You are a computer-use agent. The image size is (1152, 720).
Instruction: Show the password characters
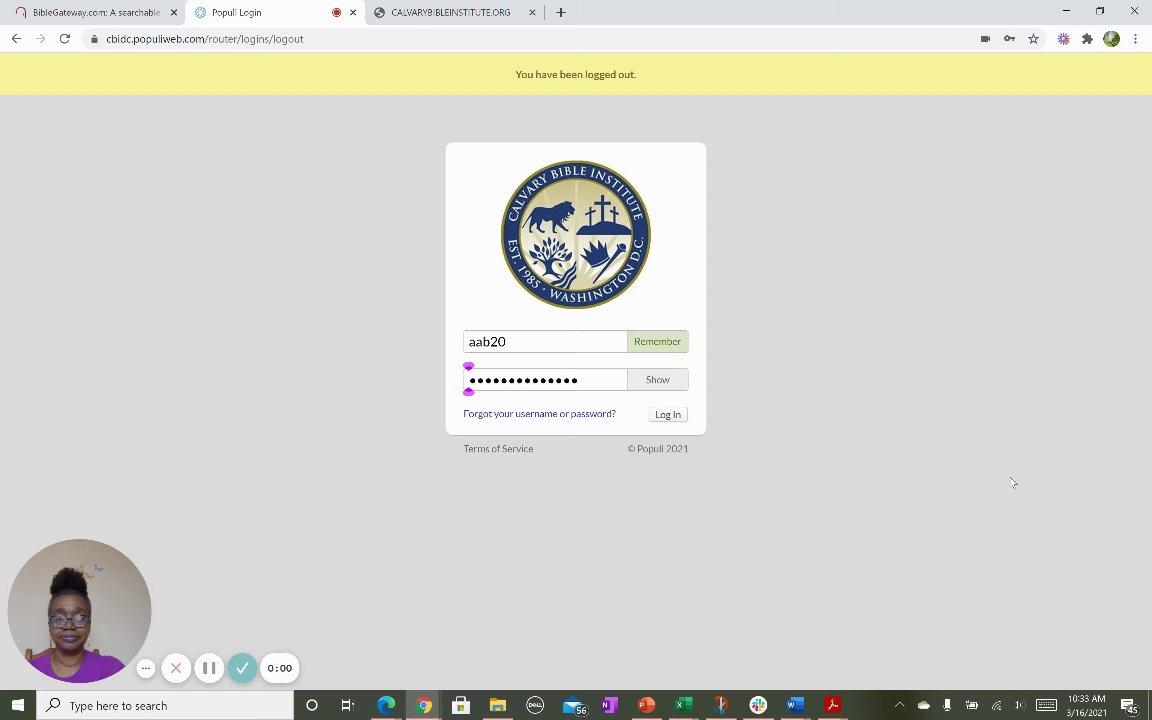pyautogui.click(x=658, y=380)
